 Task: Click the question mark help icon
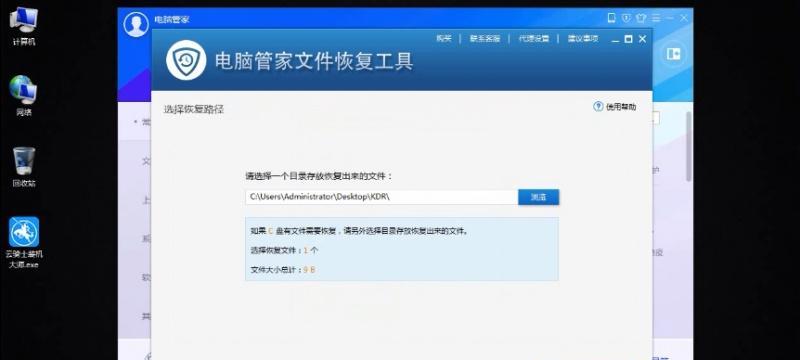(598, 107)
